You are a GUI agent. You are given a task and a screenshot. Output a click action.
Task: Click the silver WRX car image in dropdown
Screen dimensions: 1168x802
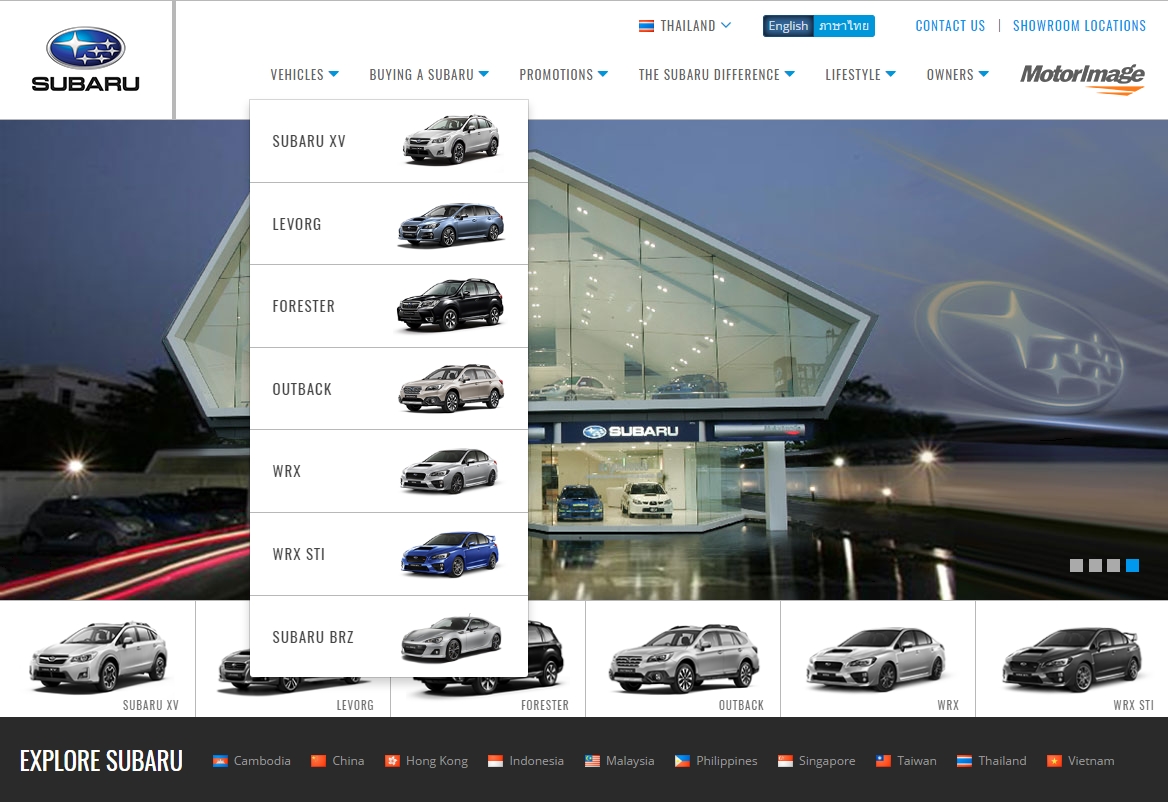[x=449, y=471]
